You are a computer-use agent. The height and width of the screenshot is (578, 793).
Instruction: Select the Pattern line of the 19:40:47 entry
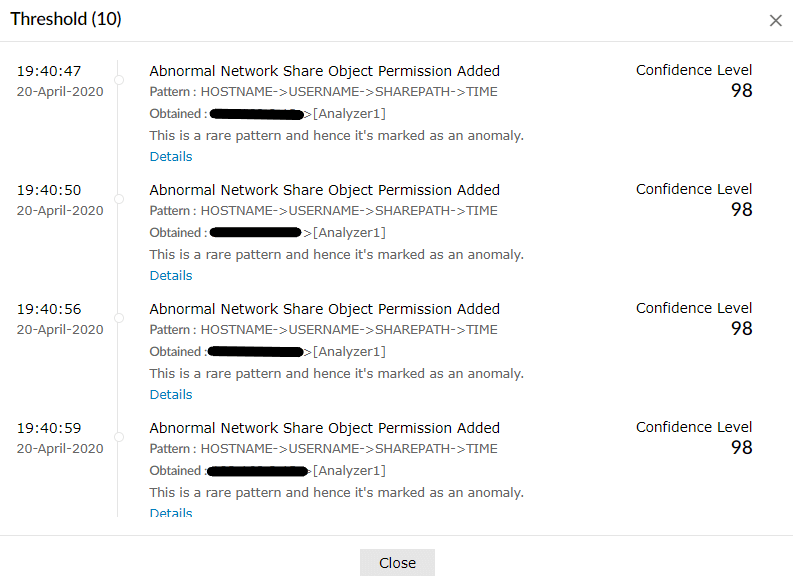pyautogui.click(x=323, y=92)
